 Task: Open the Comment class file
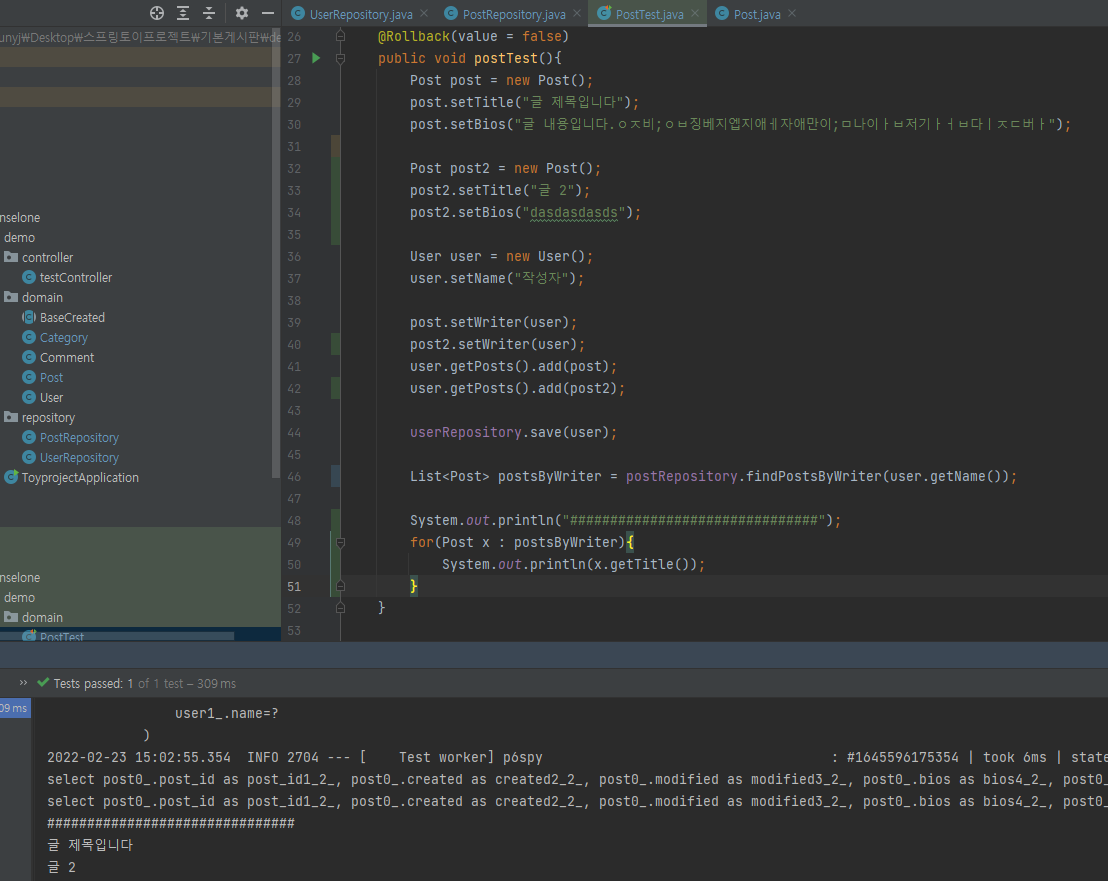tap(66, 357)
